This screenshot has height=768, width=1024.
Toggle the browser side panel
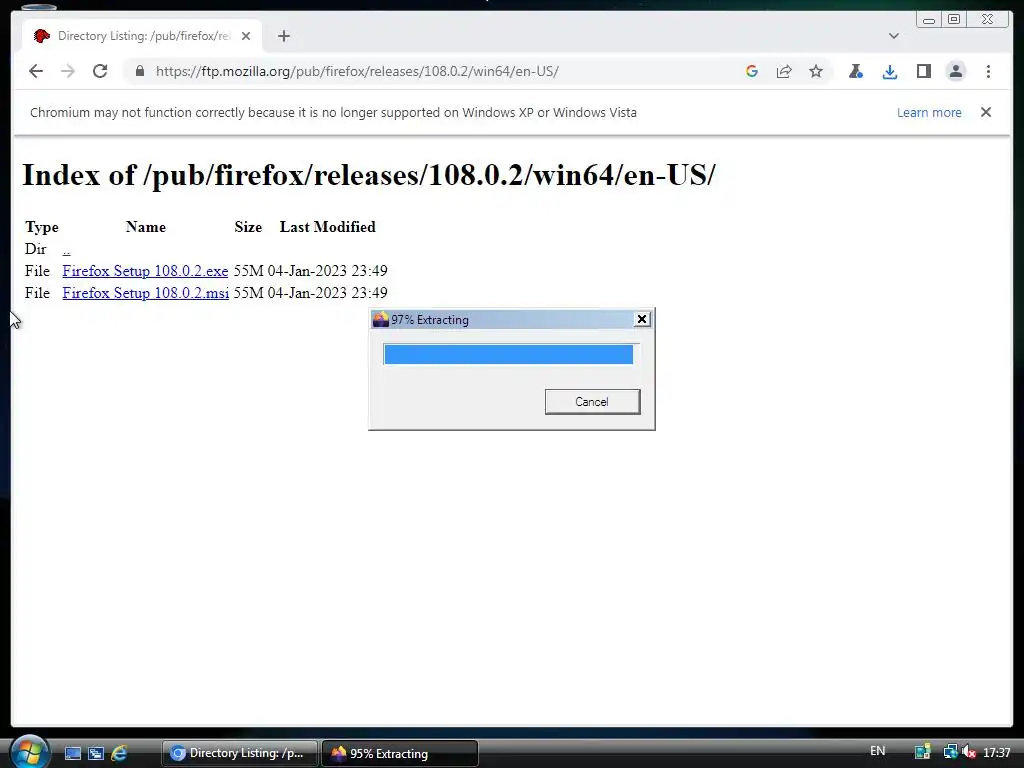923,71
